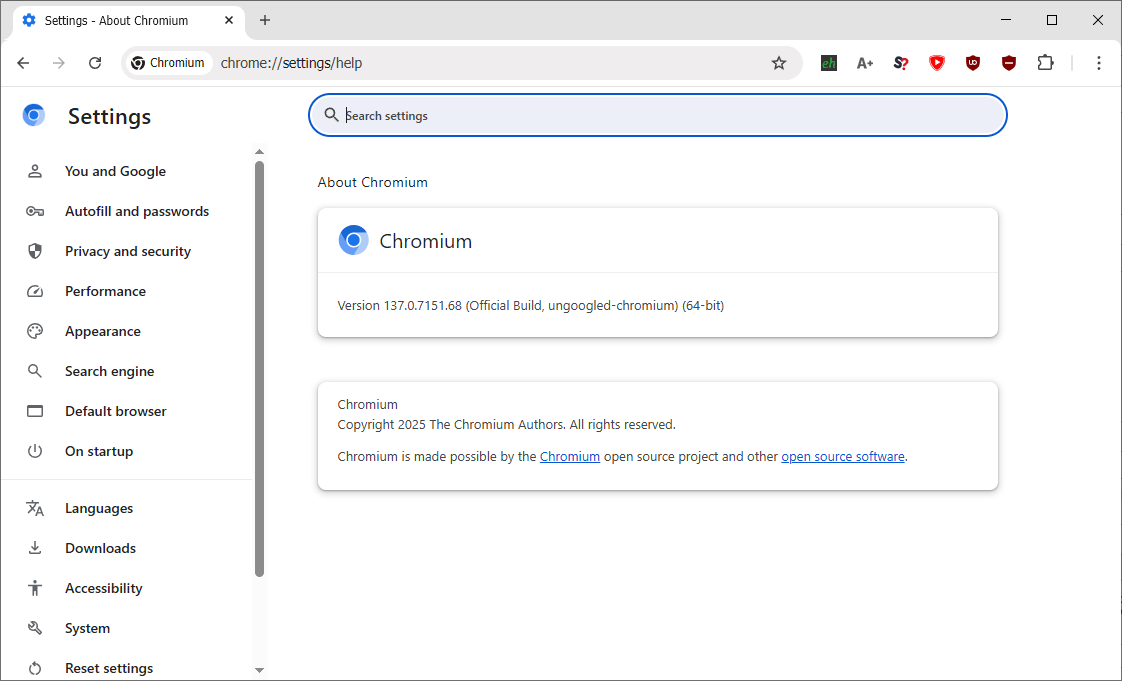This screenshot has width=1122, height=681.
Task: Click the sidebar scrollbar down arrow
Action: pyautogui.click(x=260, y=670)
